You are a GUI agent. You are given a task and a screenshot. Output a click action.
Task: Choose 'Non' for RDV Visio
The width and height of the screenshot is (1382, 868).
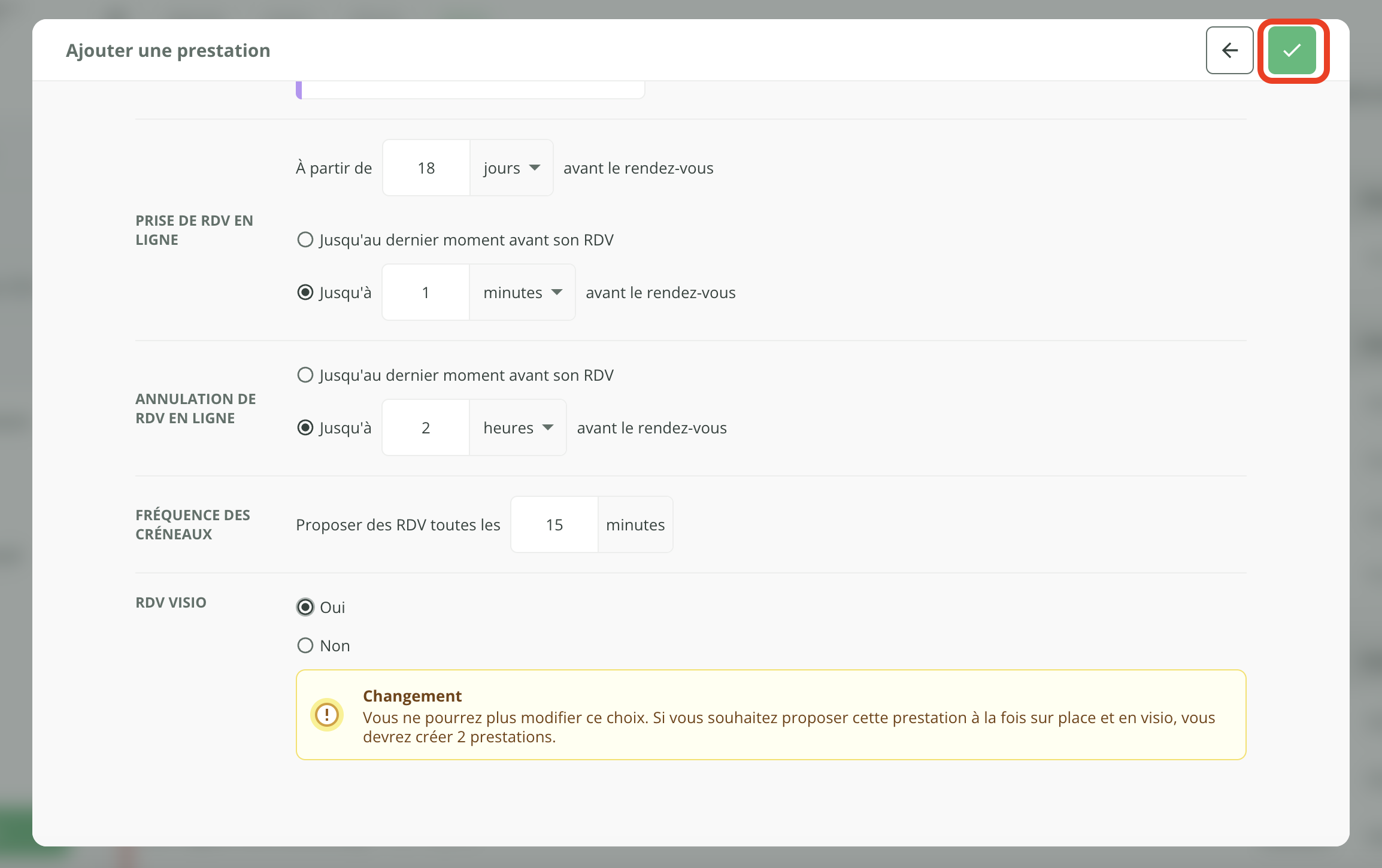[305, 646]
